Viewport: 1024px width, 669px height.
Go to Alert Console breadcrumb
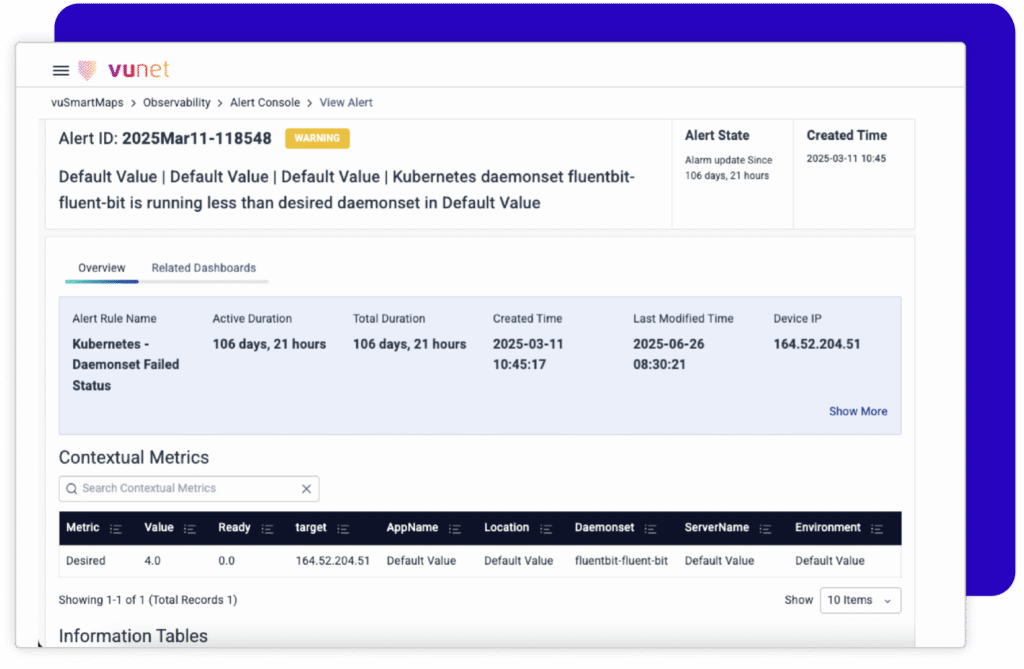point(265,102)
